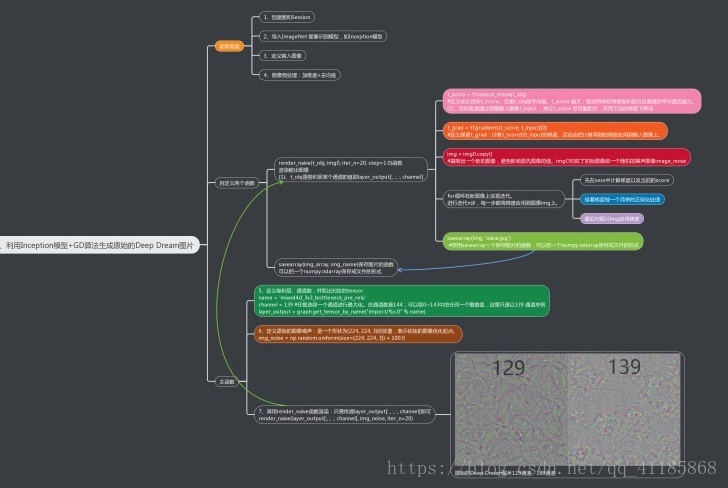Select the node numbered '4.'

299,75
